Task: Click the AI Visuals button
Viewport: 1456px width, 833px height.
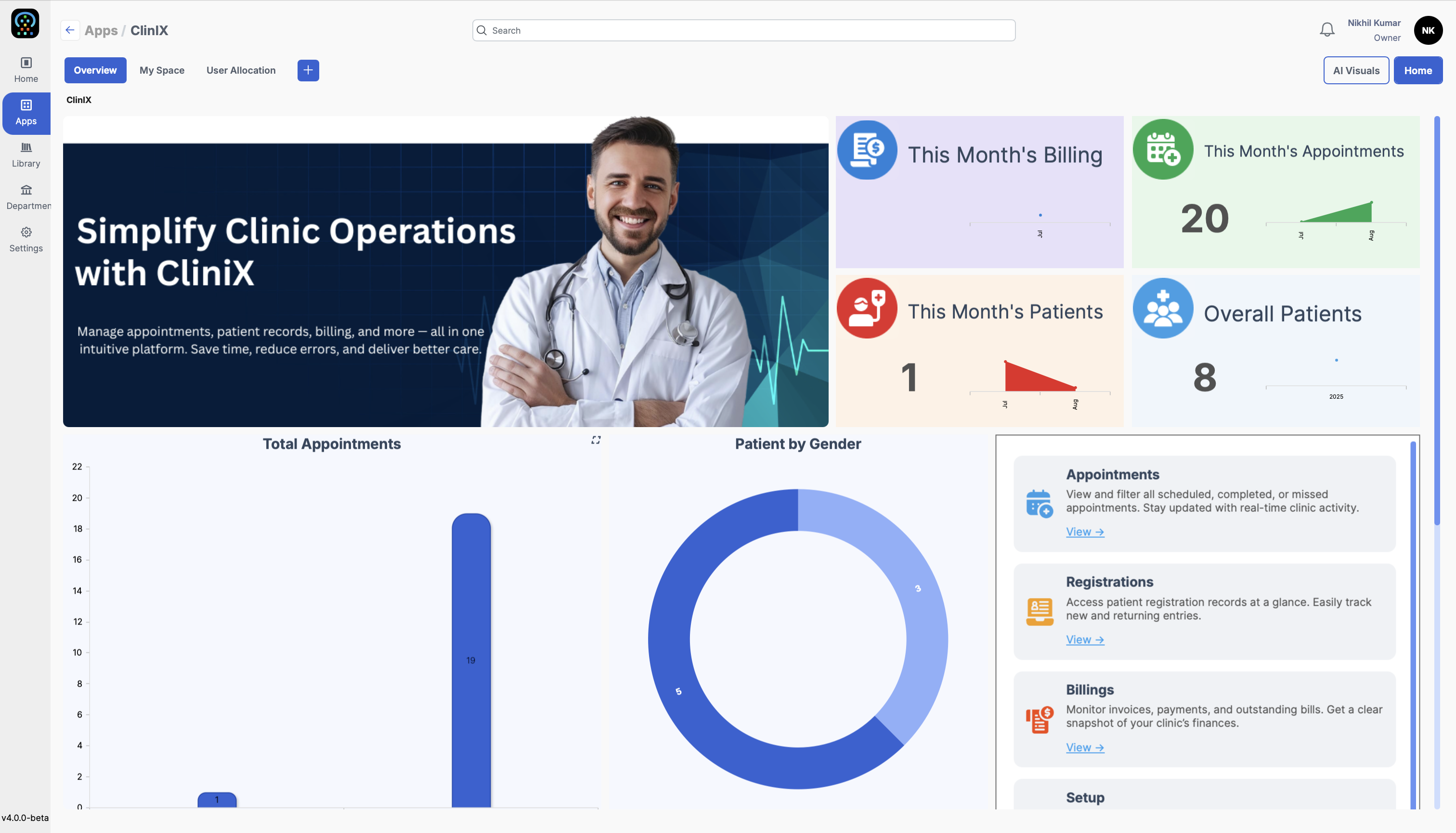Action: pyautogui.click(x=1356, y=70)
